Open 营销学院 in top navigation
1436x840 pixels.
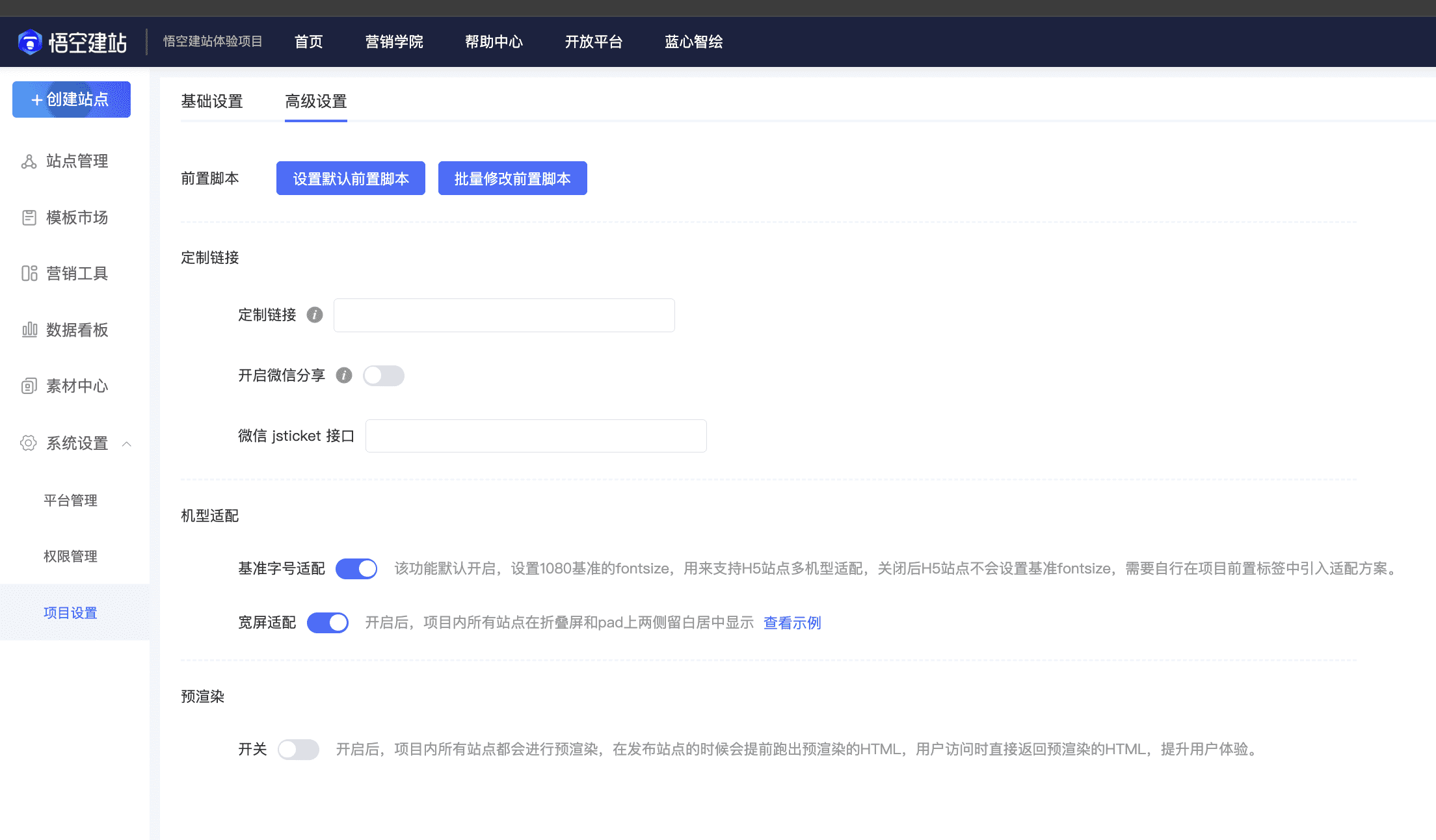pyautogui.click(x=394, y=42)
